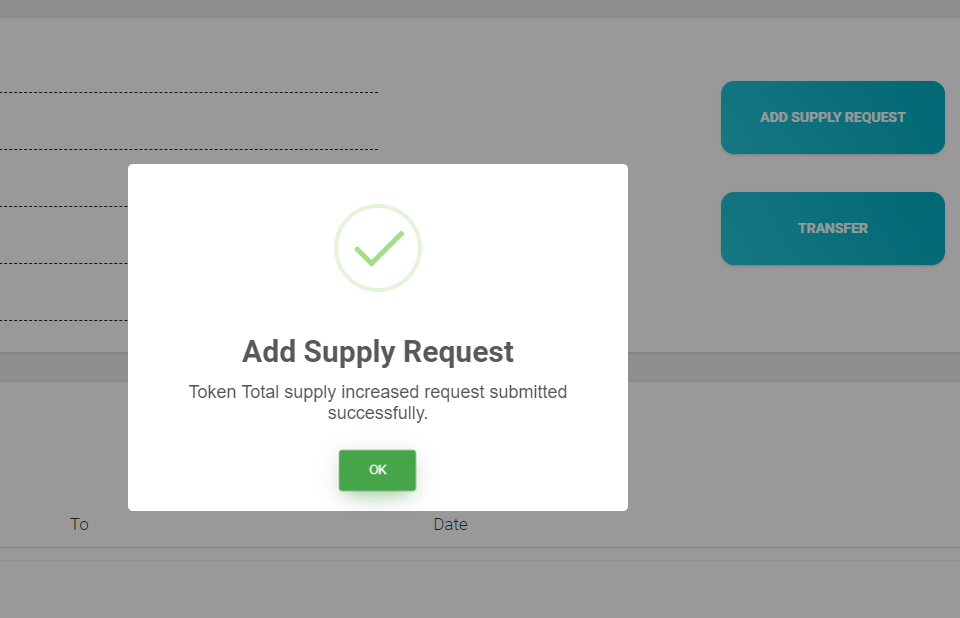960x618 pixels.
Task: Click the gray divider band above the table
Action: (x=800, y=366)
